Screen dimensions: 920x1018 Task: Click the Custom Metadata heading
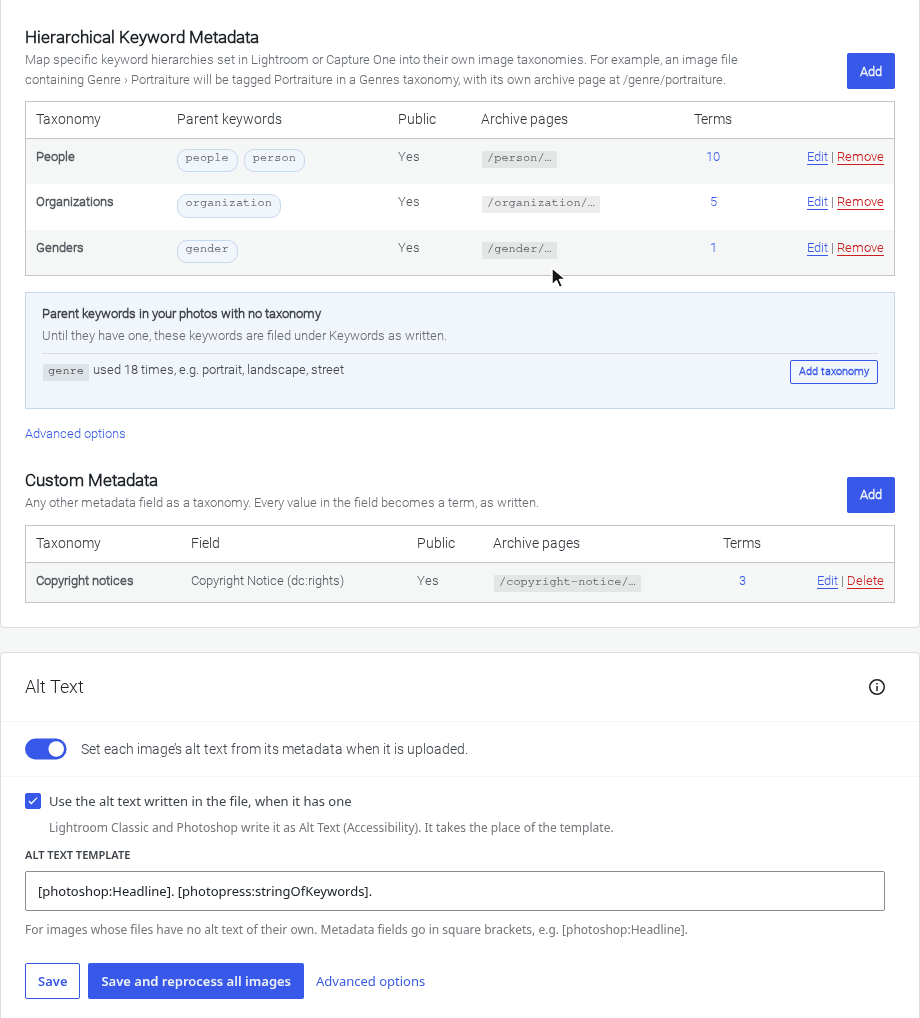click(x=92, y=480)
